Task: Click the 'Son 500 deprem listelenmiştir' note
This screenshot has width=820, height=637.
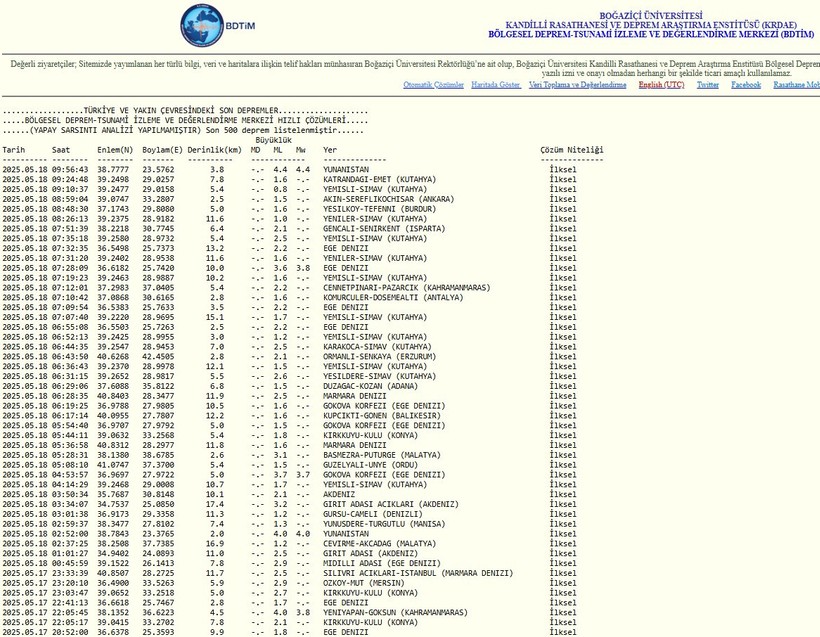Action: click(271, 131)
